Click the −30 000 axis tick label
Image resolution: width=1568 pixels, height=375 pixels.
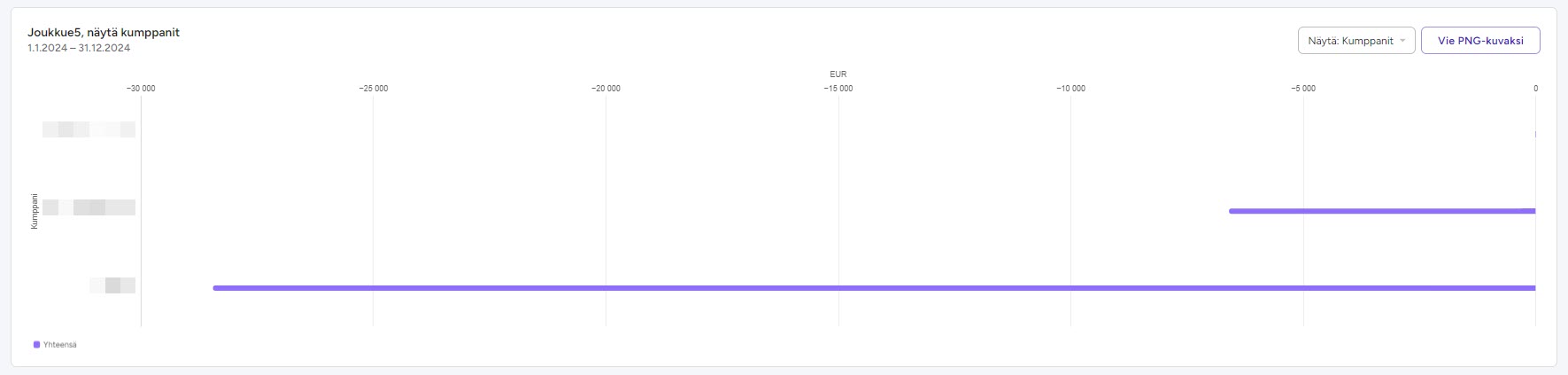[141, 89]
